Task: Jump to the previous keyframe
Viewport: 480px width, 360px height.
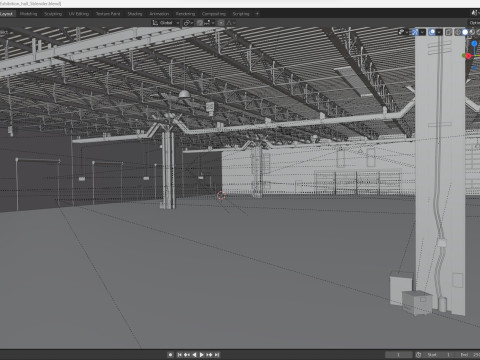Action: [x=187, y=355]
